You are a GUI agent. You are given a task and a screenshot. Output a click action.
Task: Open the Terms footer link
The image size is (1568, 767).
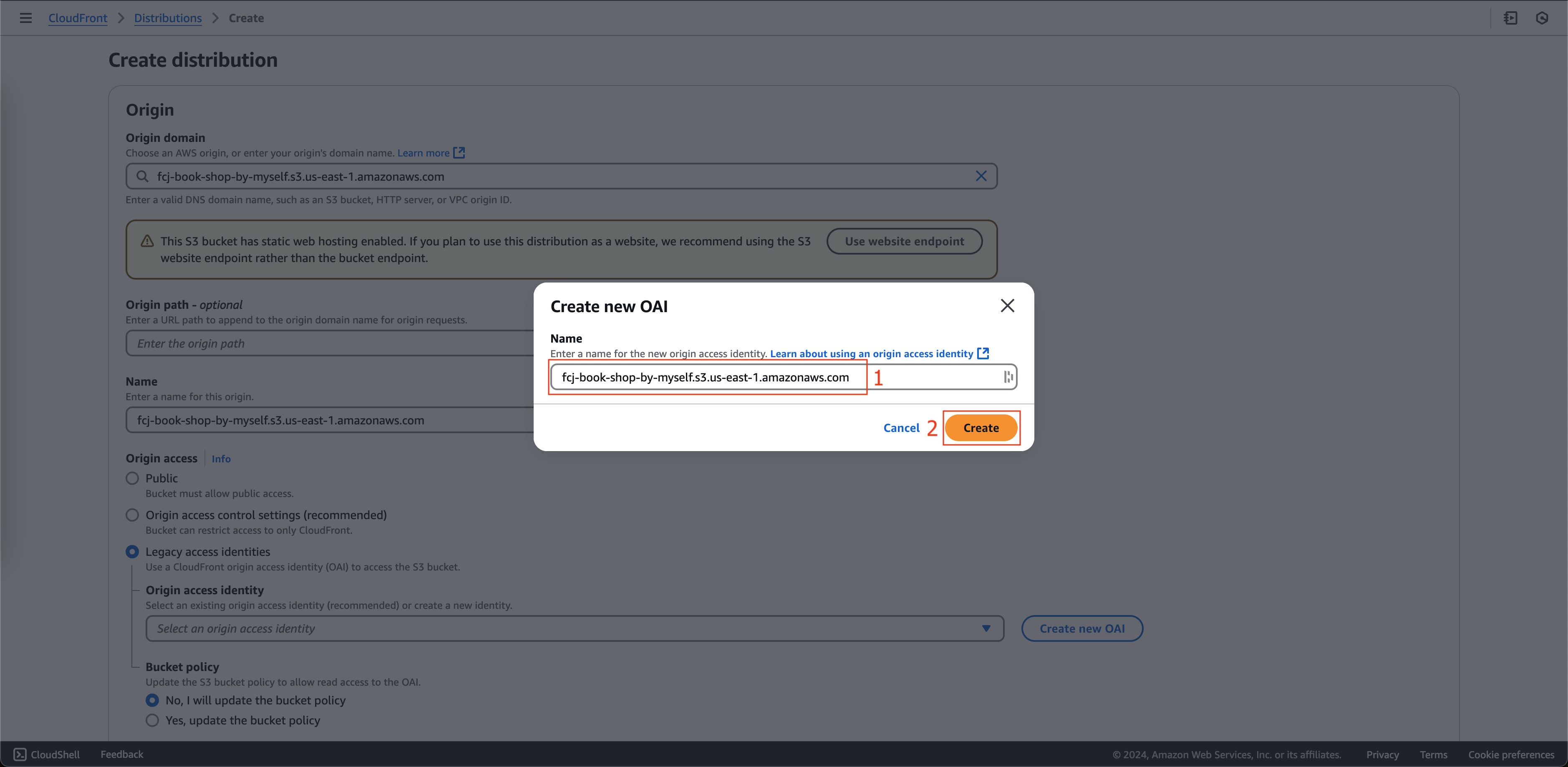click(1434, 754)
